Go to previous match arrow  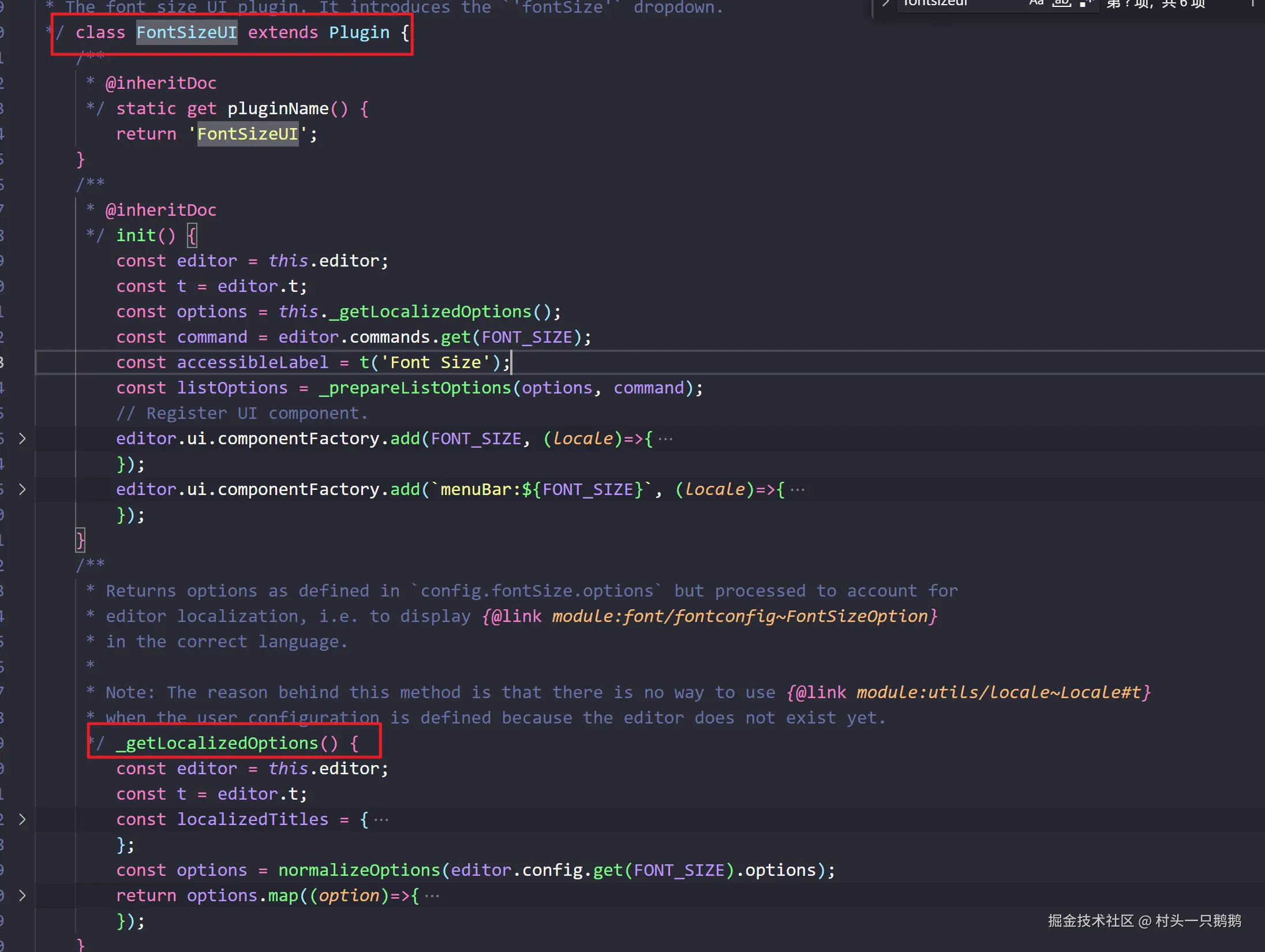pyautogui.click(x=1252, y=3)
